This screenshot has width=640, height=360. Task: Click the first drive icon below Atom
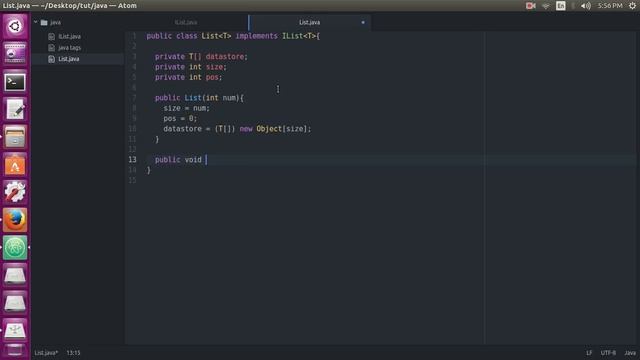click(15, 276)
